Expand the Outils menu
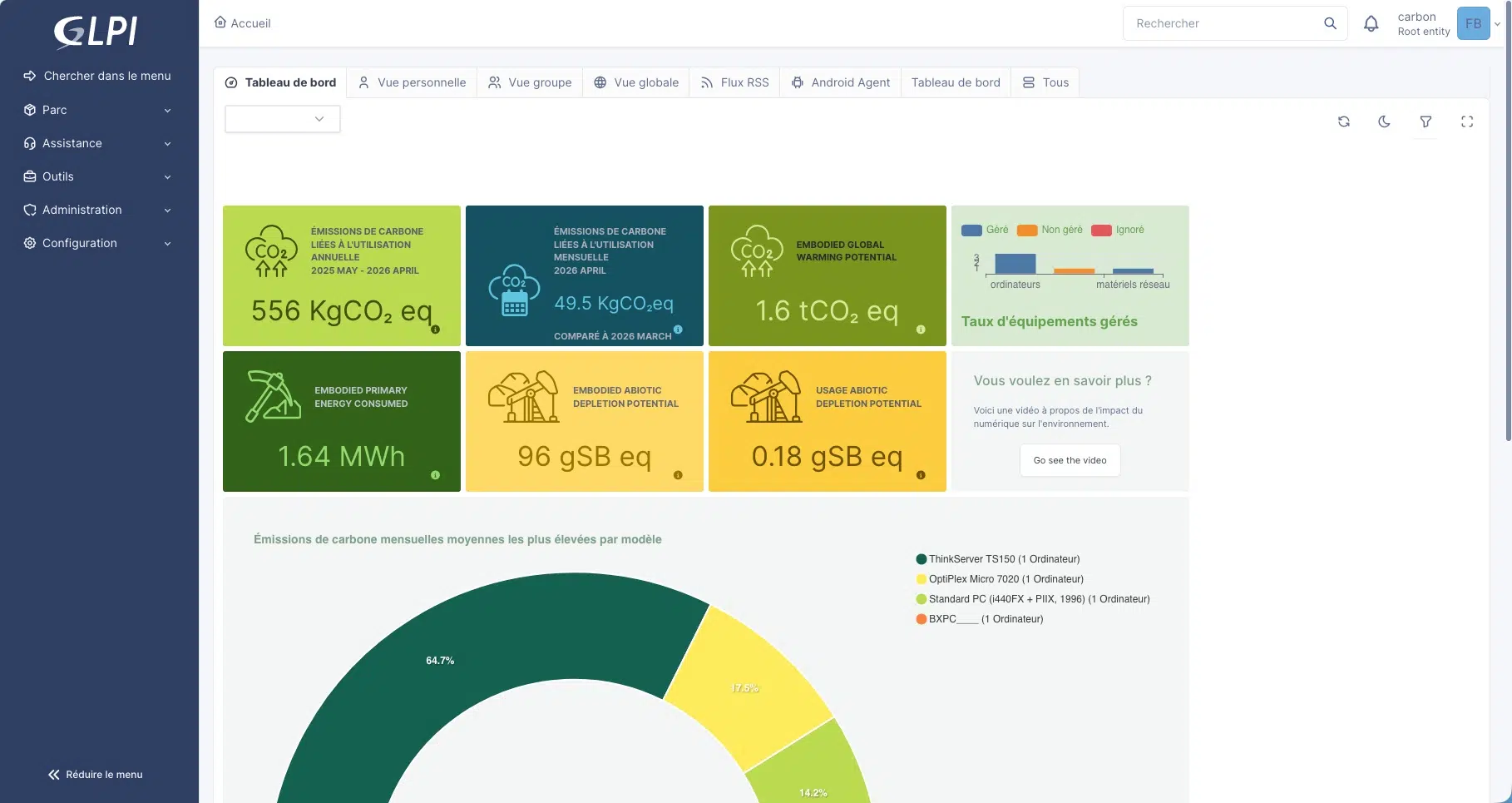The width and height of the screenshot is (1512, 803). click(97, 176)
